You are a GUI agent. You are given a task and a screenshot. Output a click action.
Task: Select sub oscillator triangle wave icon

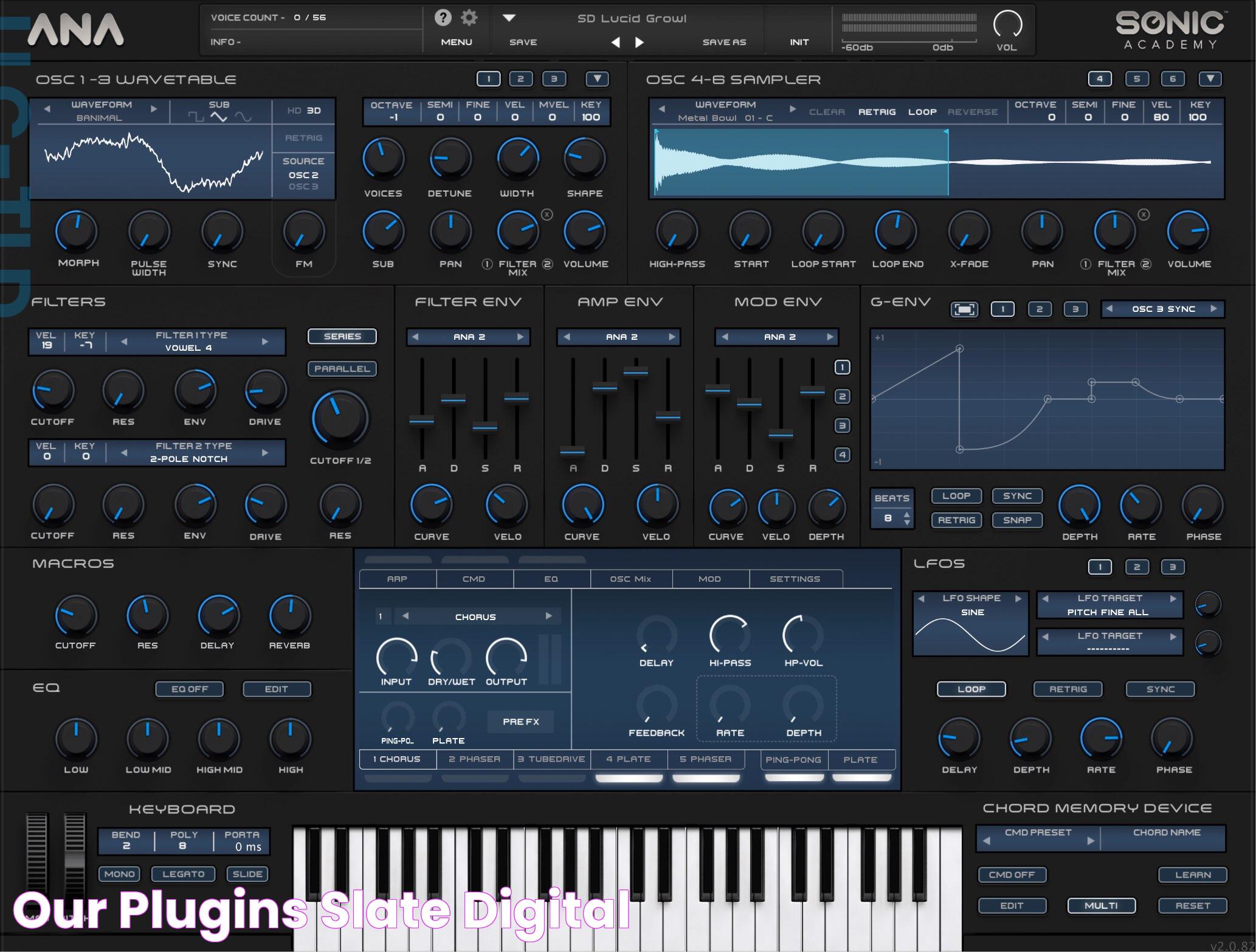219,117
